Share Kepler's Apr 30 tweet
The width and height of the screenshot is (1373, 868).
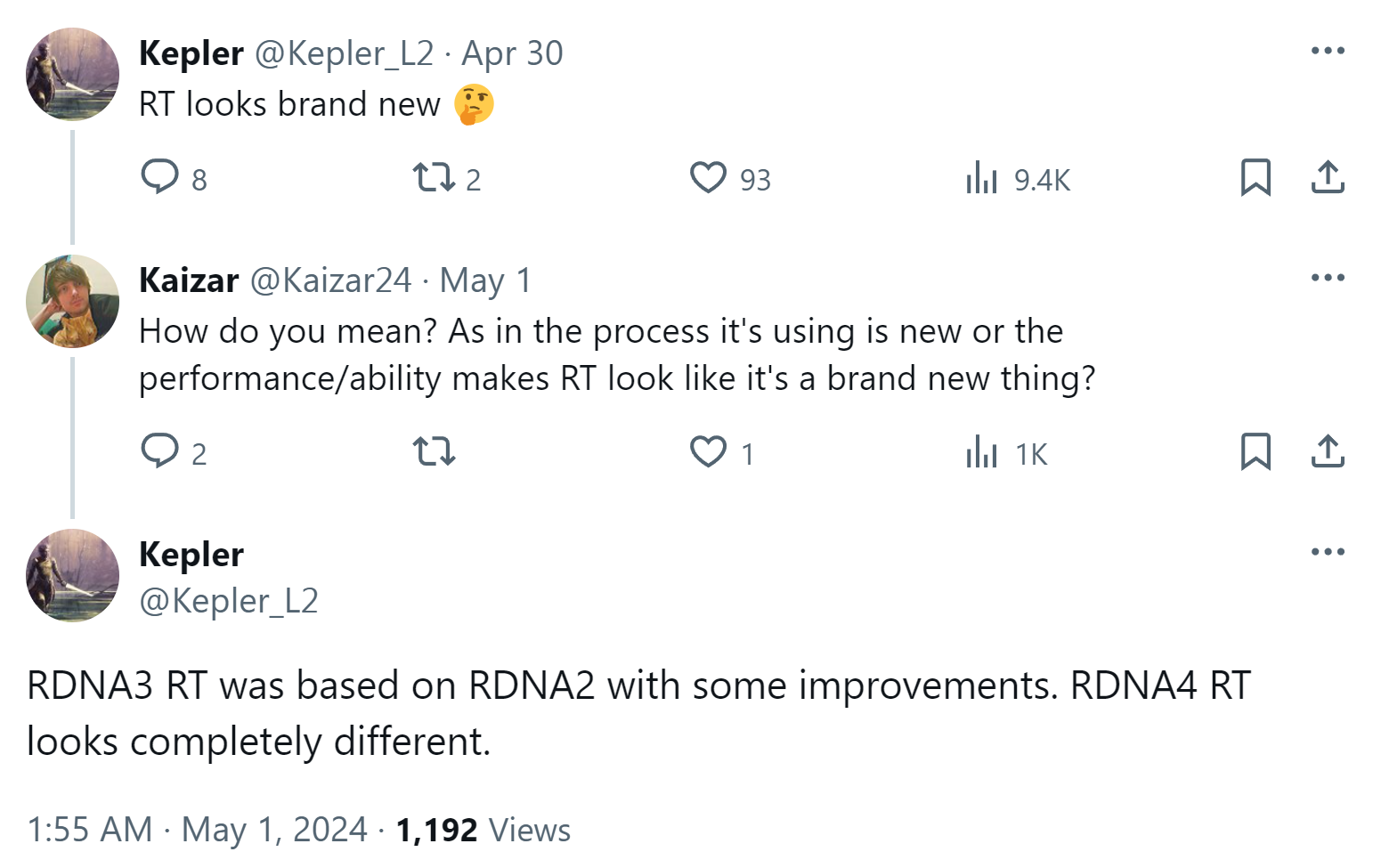pos(1328,177)
